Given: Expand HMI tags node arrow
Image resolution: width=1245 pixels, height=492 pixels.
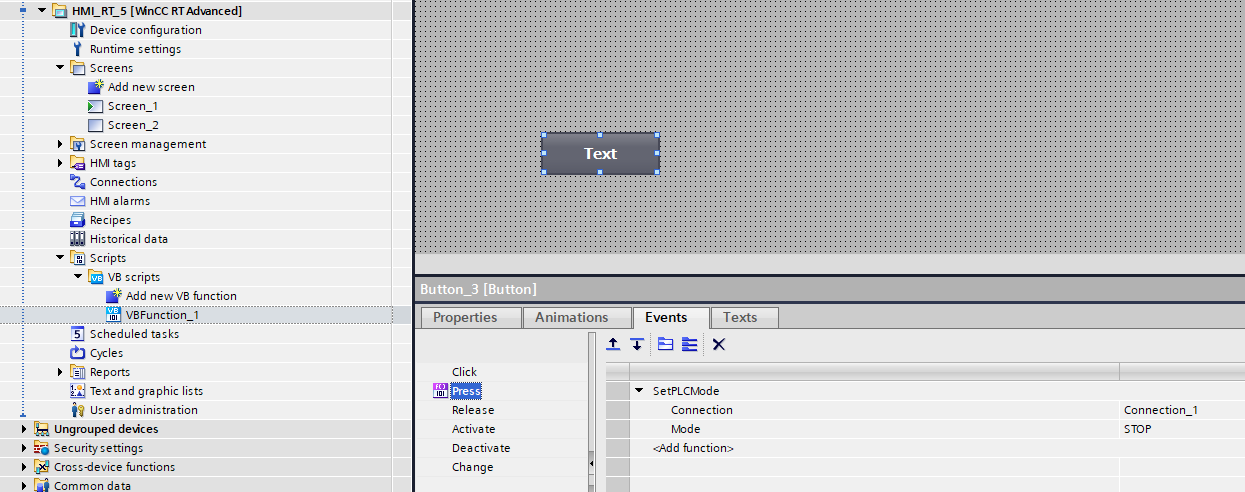Looking at the screenshot, I should (x=60, y=163).
